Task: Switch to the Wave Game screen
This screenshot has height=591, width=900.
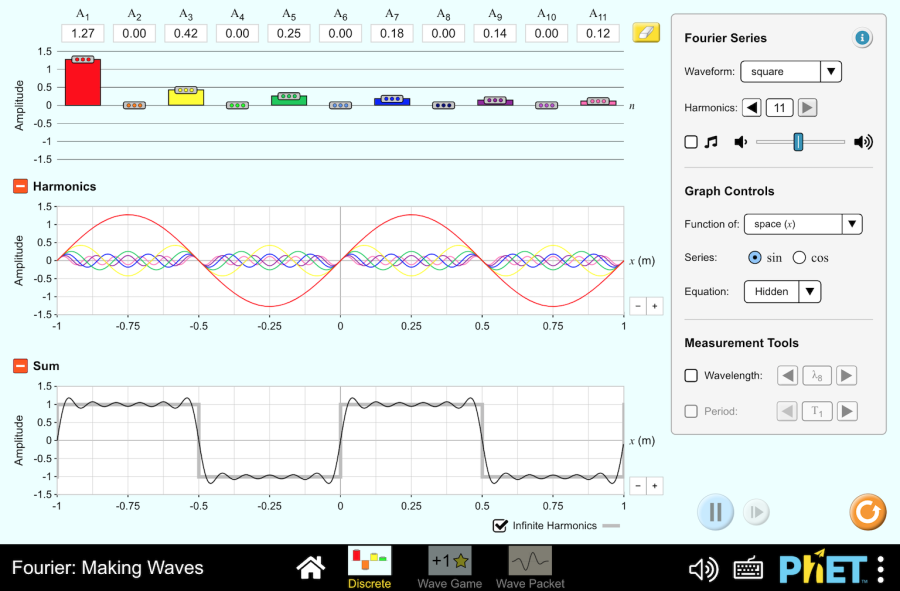Action: (449, 568)
